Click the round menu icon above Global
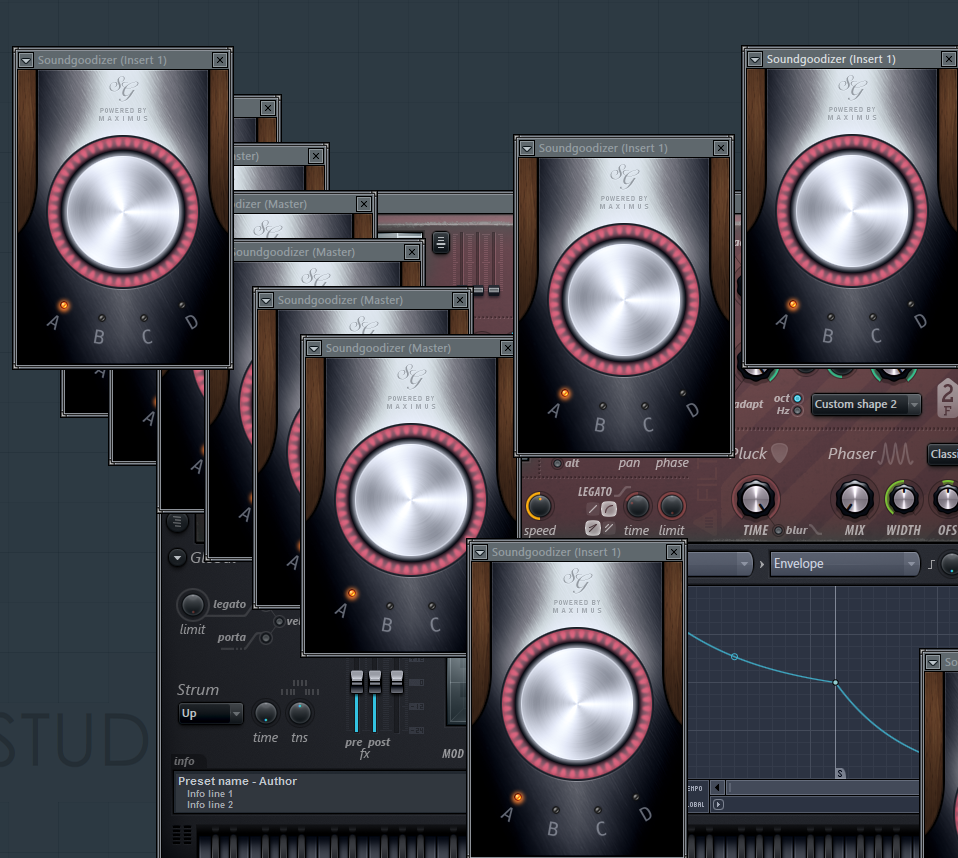The height and width of the screenshot is (858, 958). 177,522
